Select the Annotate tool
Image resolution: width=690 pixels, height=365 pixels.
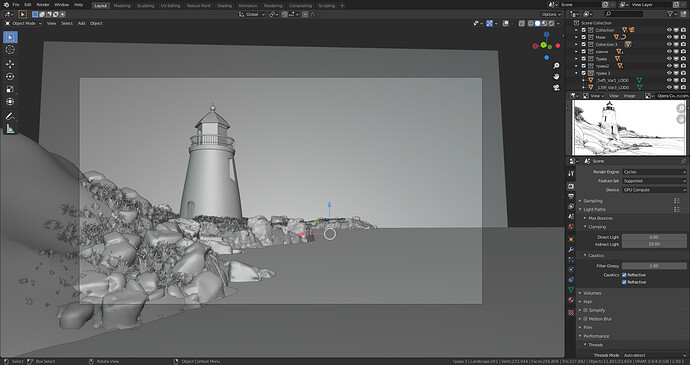(x=10, y=116)
